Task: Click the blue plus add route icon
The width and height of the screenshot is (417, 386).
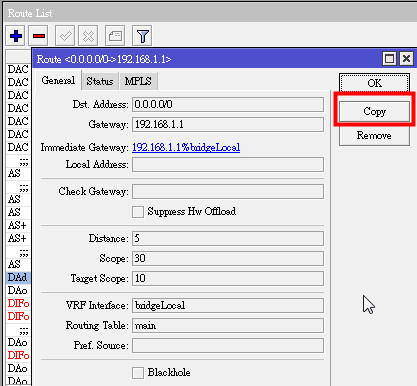Action: click(16, 36)
